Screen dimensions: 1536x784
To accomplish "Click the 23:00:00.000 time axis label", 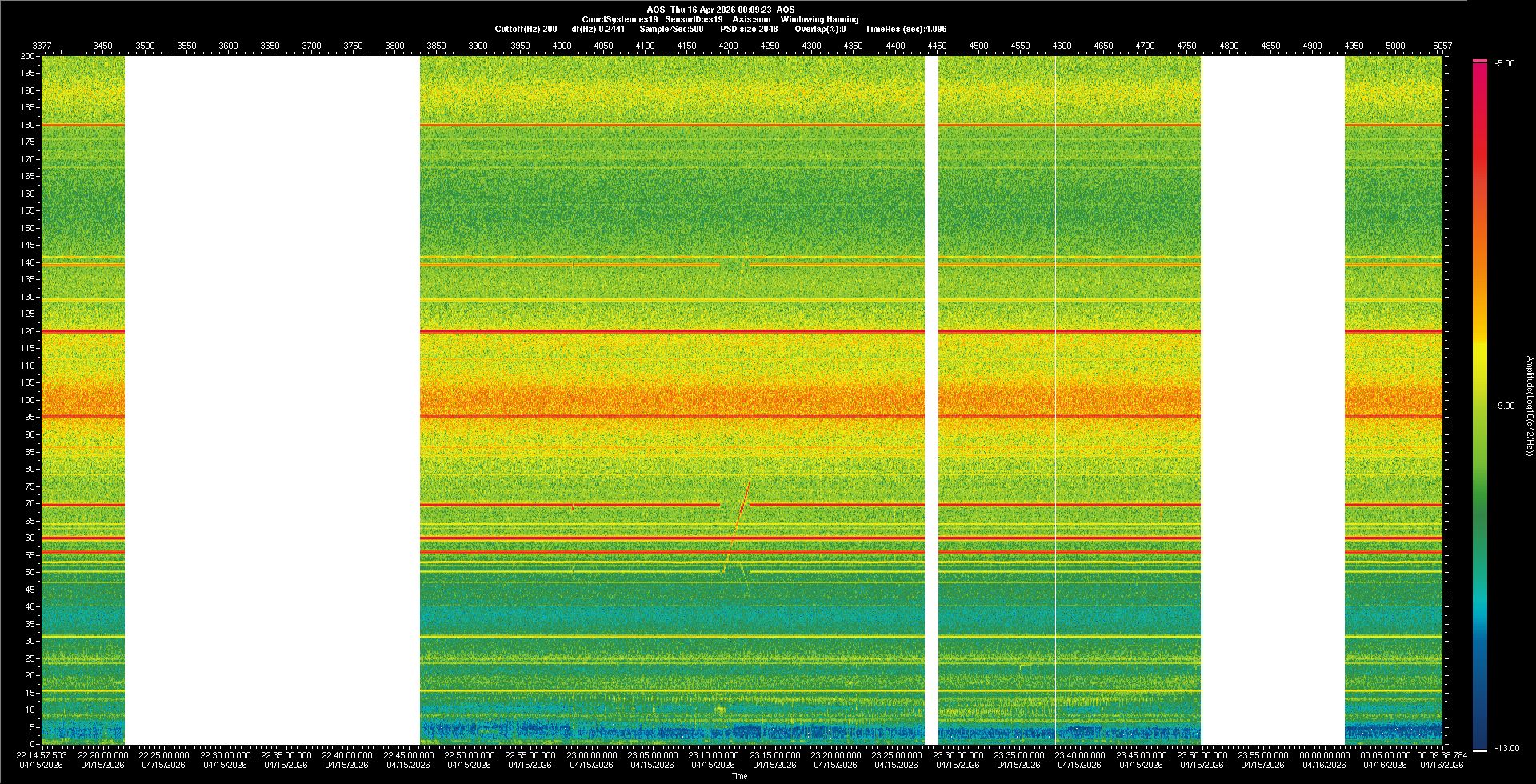I will tap(591, 755).
